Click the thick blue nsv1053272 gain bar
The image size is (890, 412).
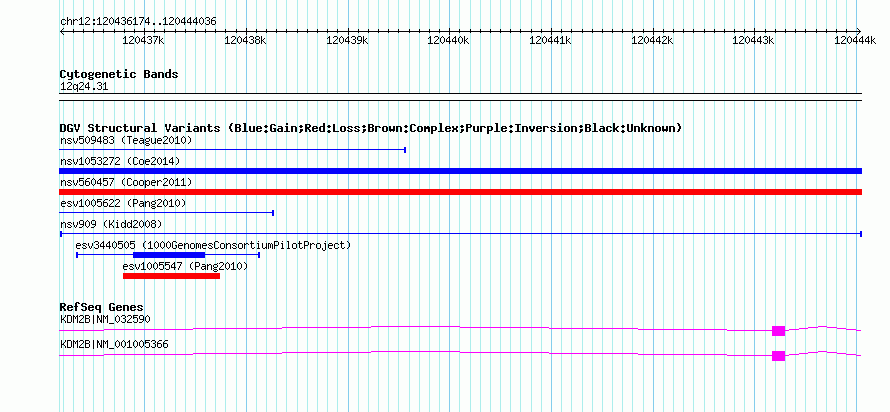pos(461,171)
